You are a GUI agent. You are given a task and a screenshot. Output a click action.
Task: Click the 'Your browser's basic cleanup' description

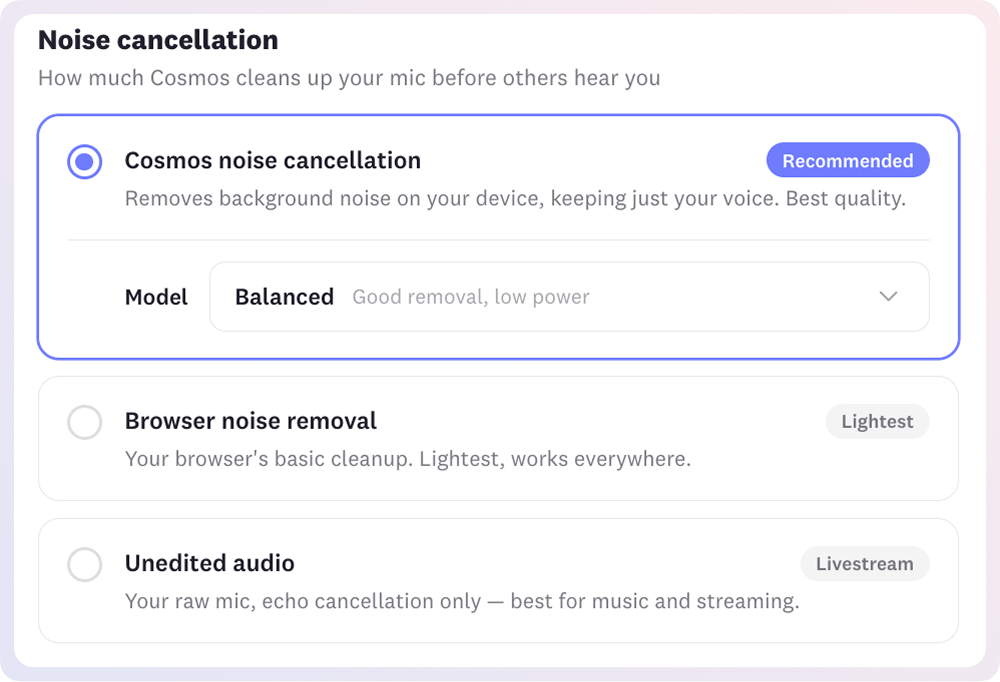(x=408, y=459)
